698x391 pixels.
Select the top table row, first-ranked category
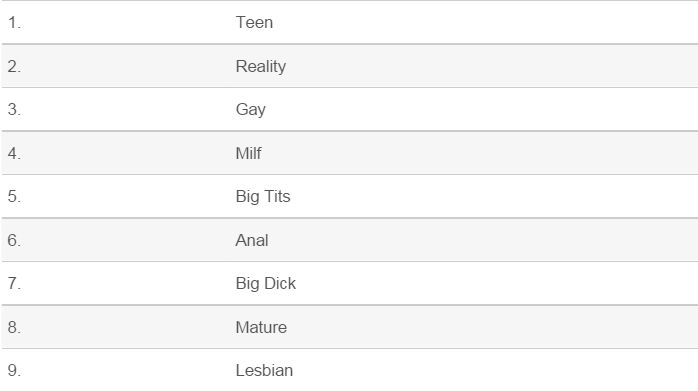[x=350, y=22]
